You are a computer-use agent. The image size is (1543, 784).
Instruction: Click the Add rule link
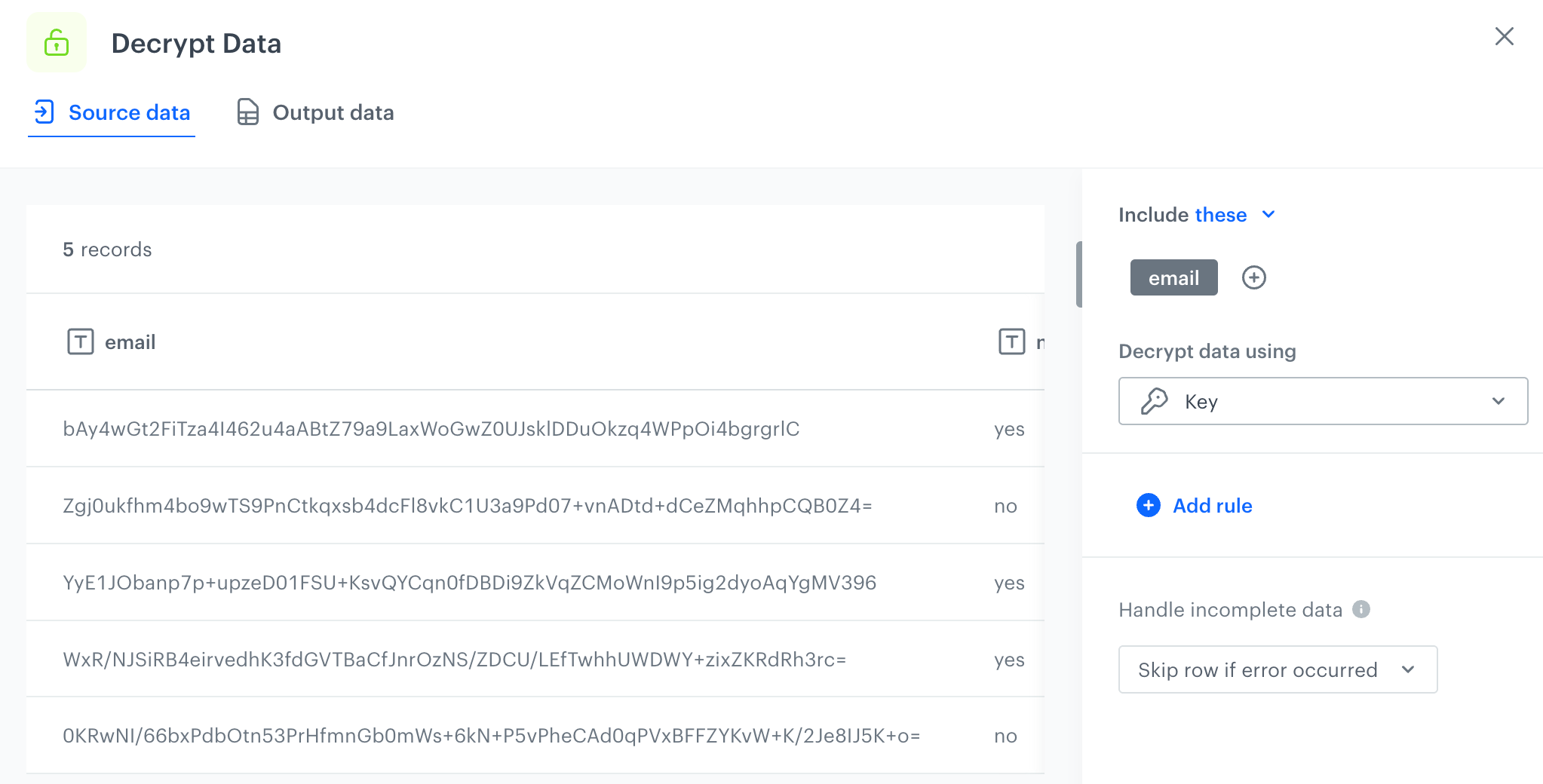pyautogui.click(x=1211, y=506)
